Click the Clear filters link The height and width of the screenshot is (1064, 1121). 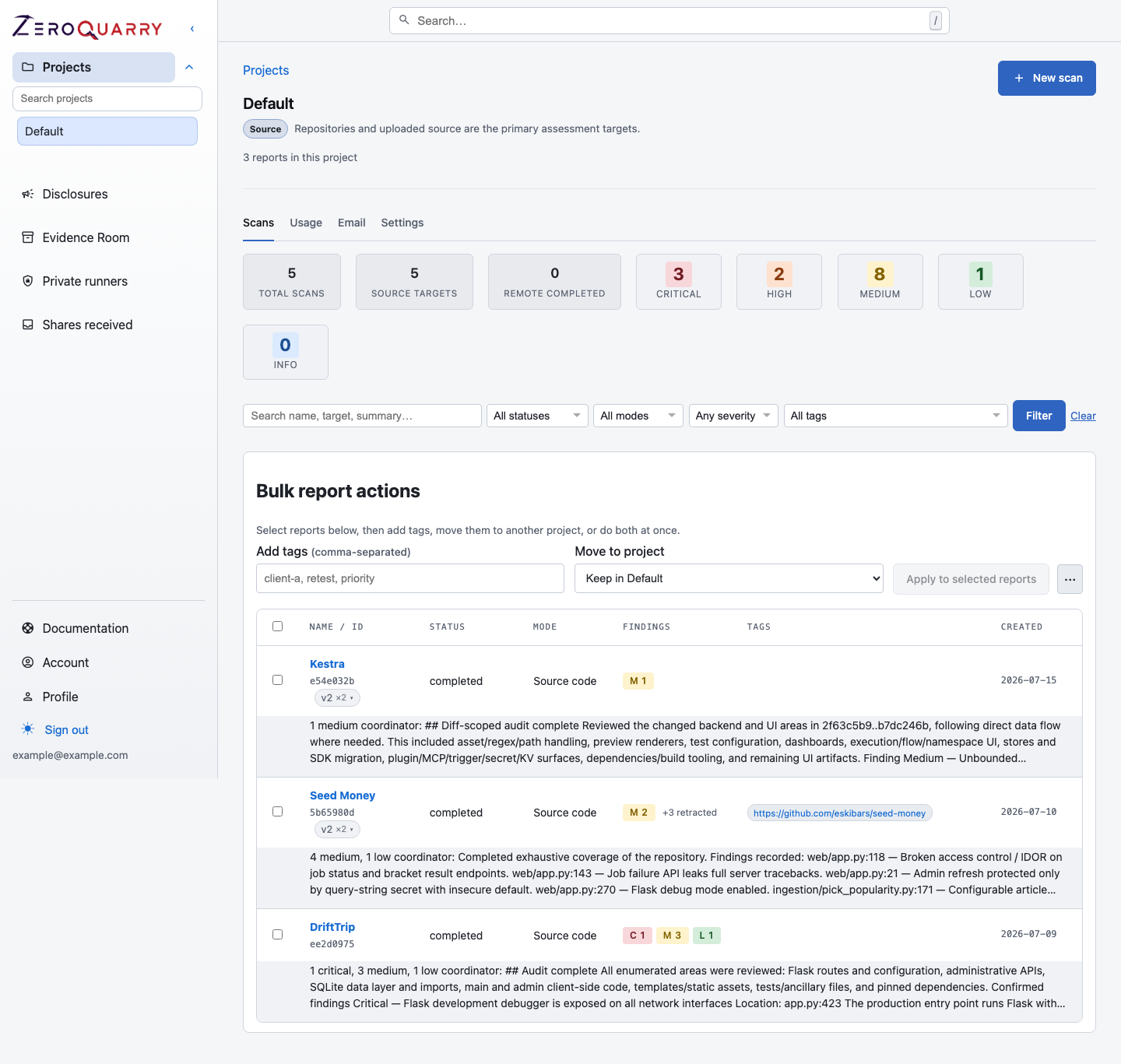[x=1083, y=416]
